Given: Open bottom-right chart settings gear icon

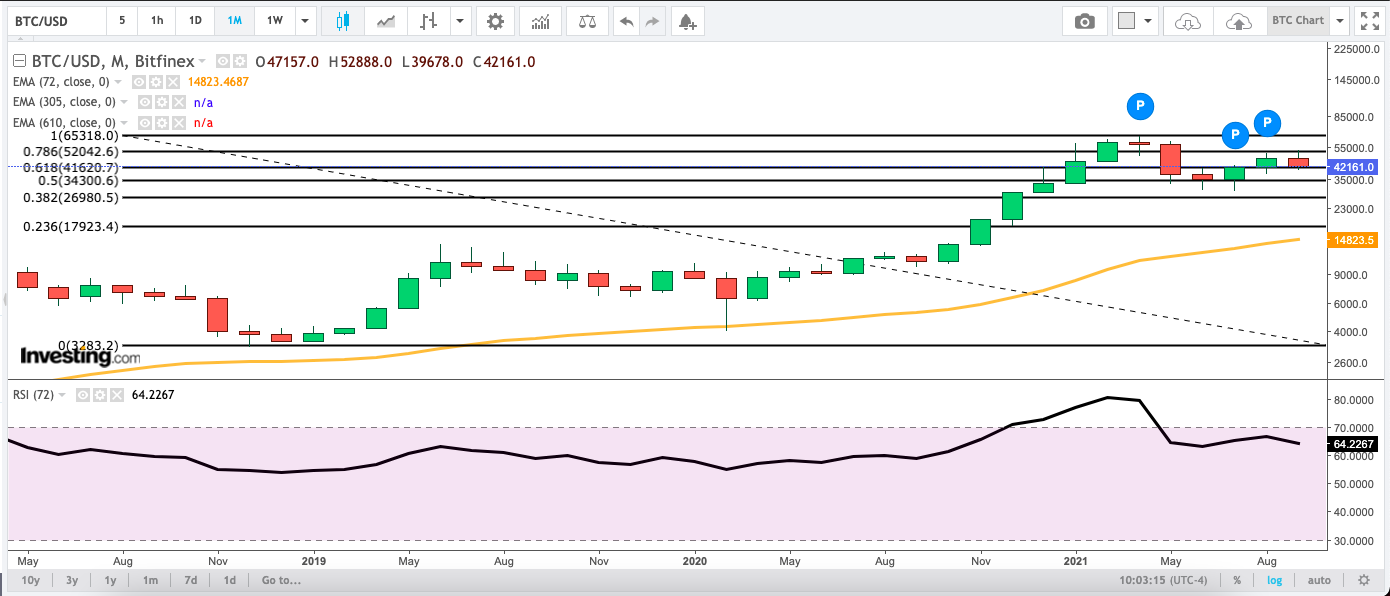Looking at the screenshot, I should (1363, 580).
